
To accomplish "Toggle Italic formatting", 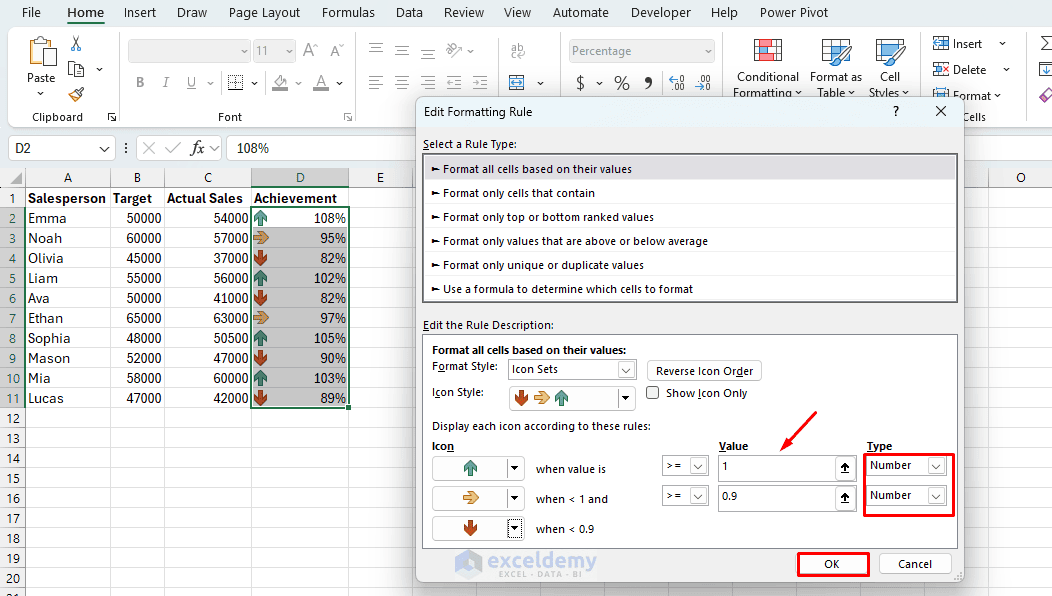I will pos(165,83).
